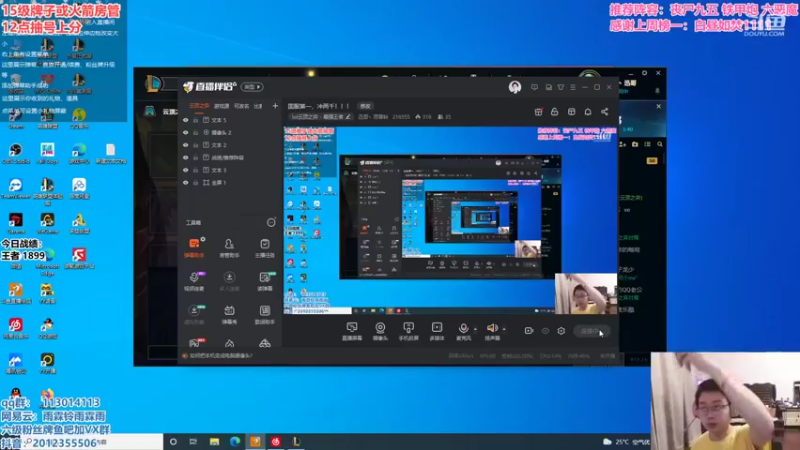The image size is (800, 450).
Task: Add a screen capture source from bottom bar
Action: [x=352, y=331]
